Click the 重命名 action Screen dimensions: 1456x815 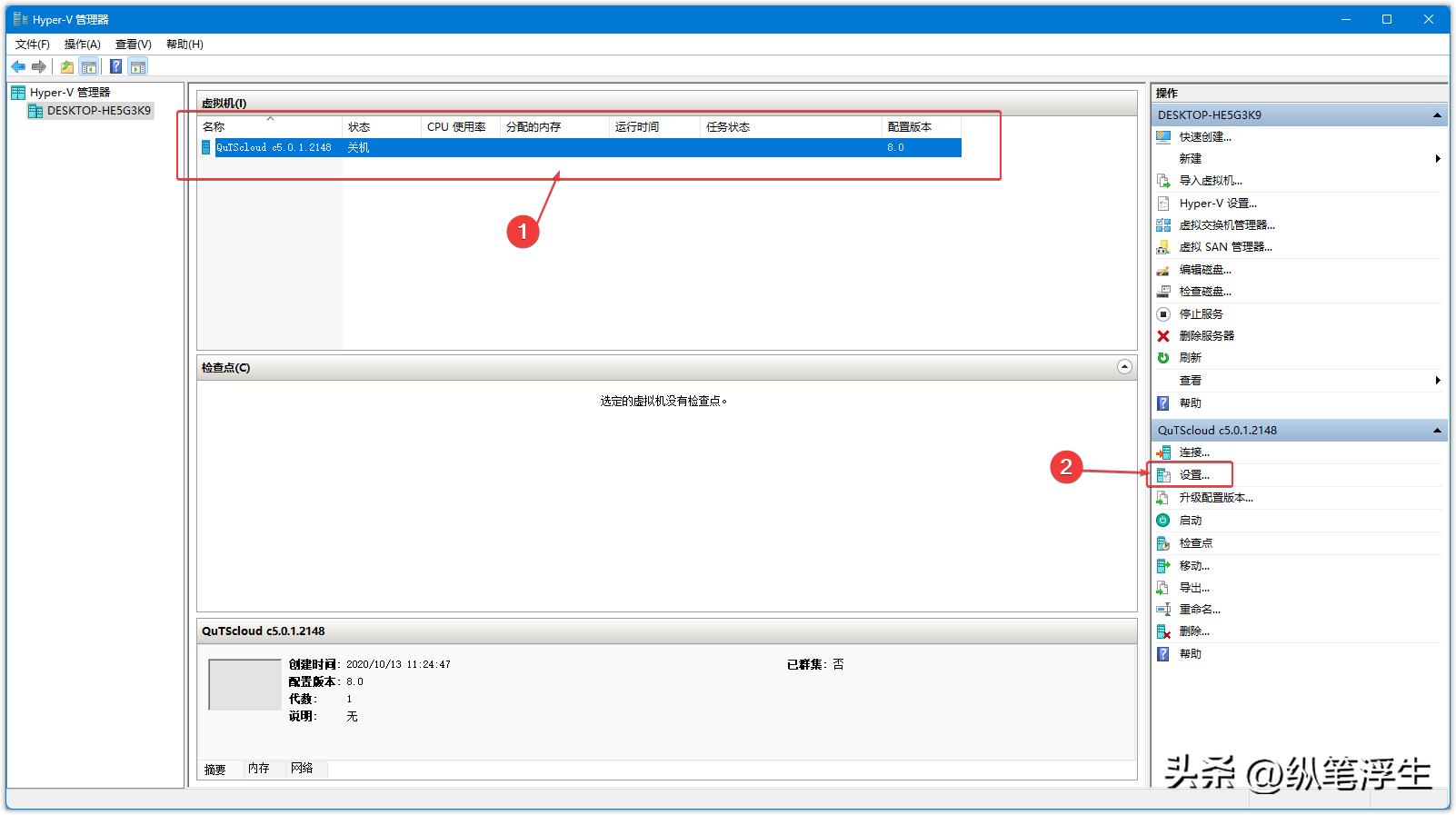[x=1200, y=610]
